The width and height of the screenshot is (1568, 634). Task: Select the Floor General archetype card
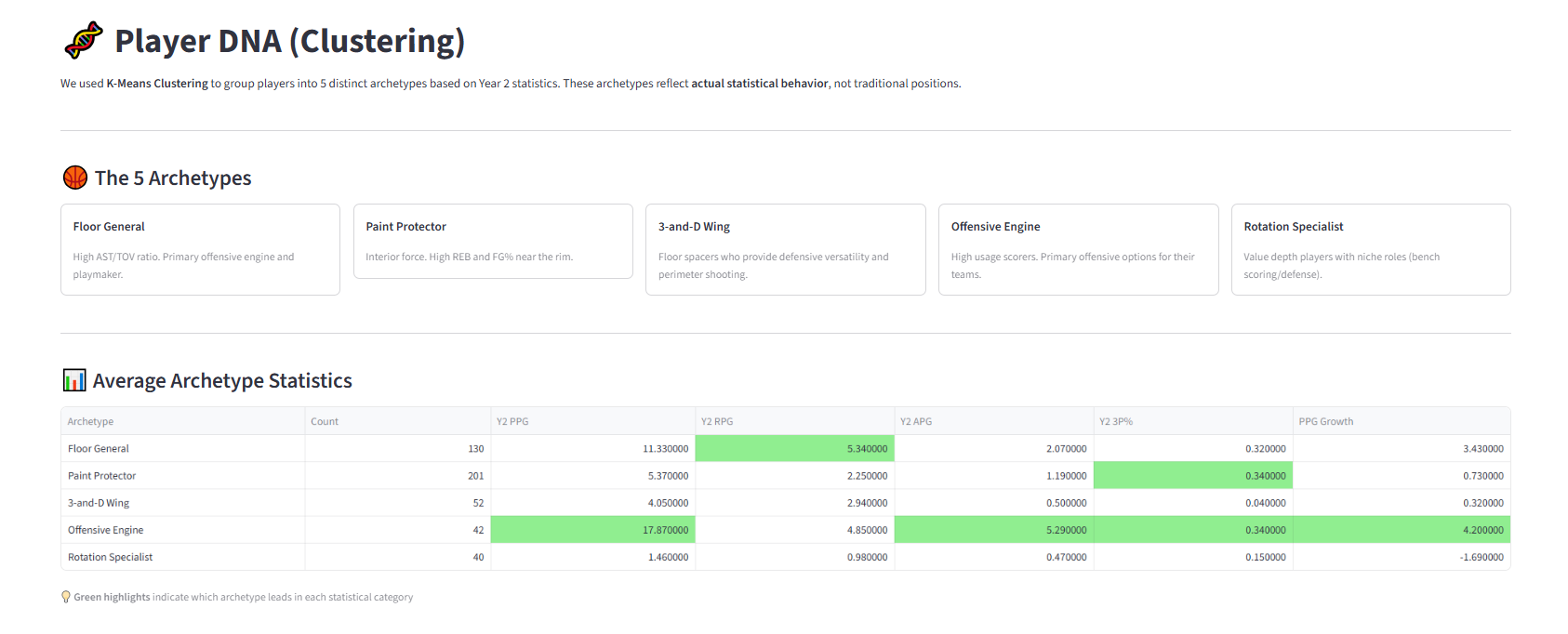pyautogui.click(x=200, y=250)
